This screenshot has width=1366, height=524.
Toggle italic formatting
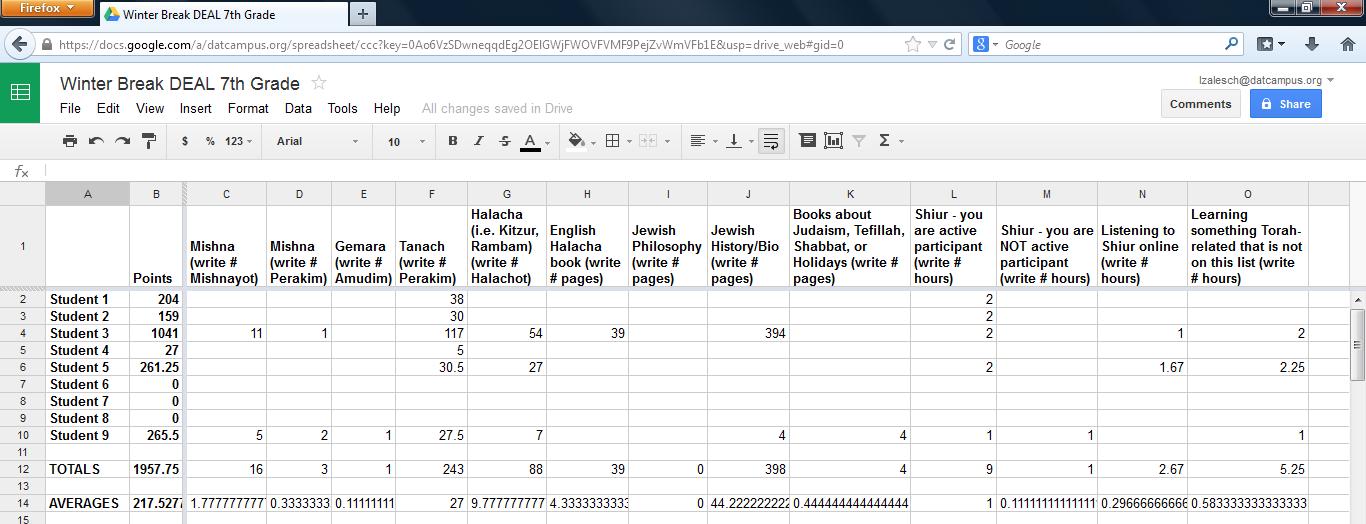pyautogui.click(x=479, y=141)
